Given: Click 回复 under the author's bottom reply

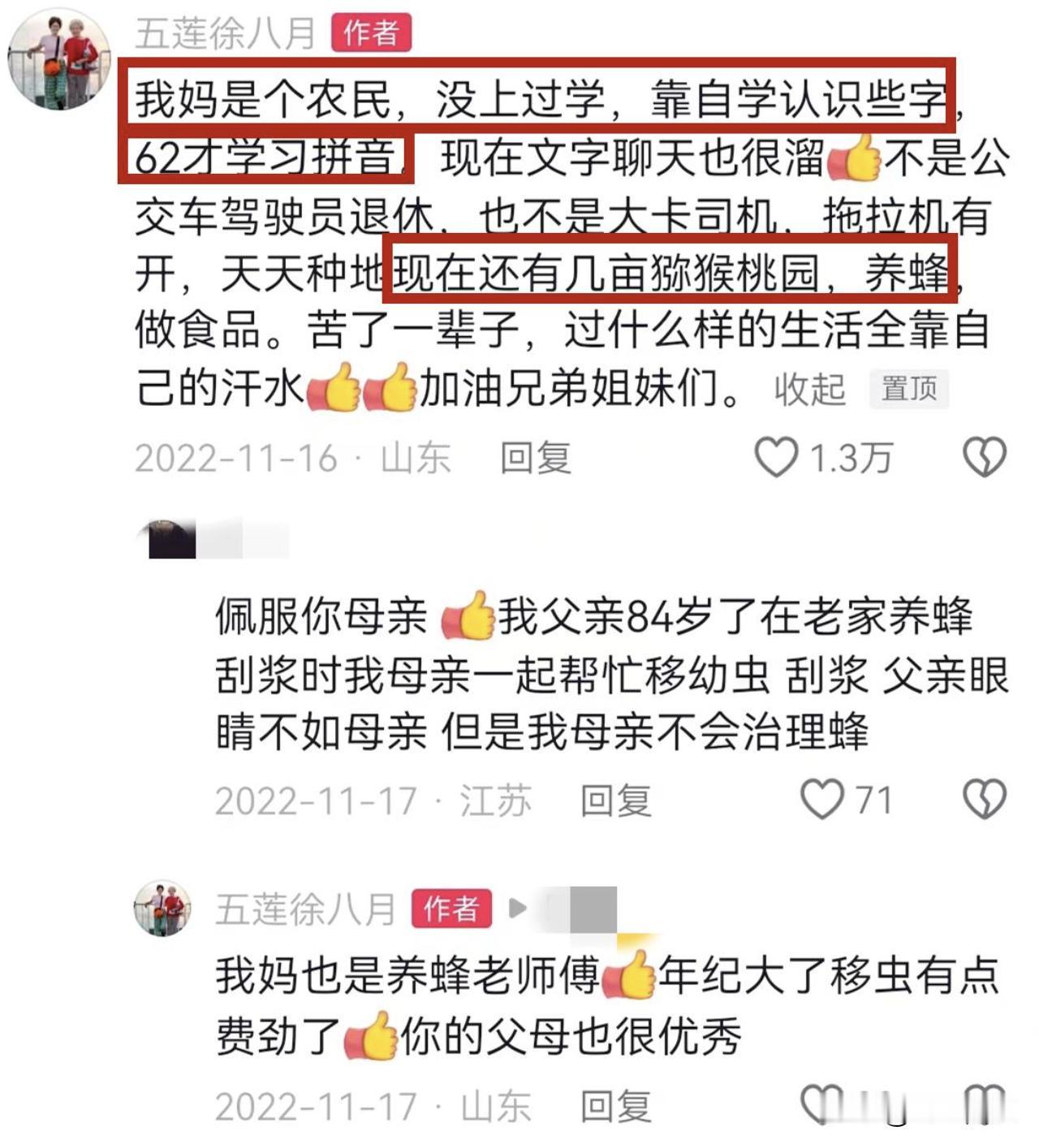Looking at the screenshot, I should click(x=616, y=1105).
